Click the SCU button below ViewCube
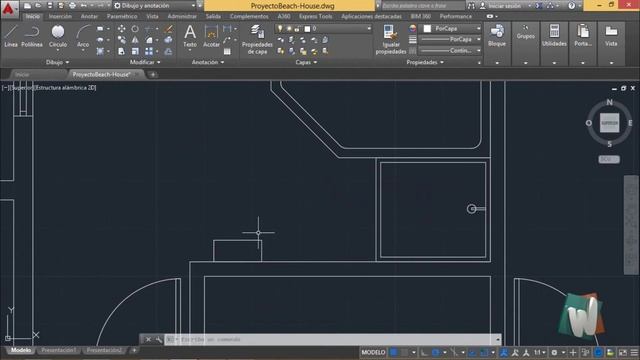This screenshot has height=360, width=640. coord(609,159)
